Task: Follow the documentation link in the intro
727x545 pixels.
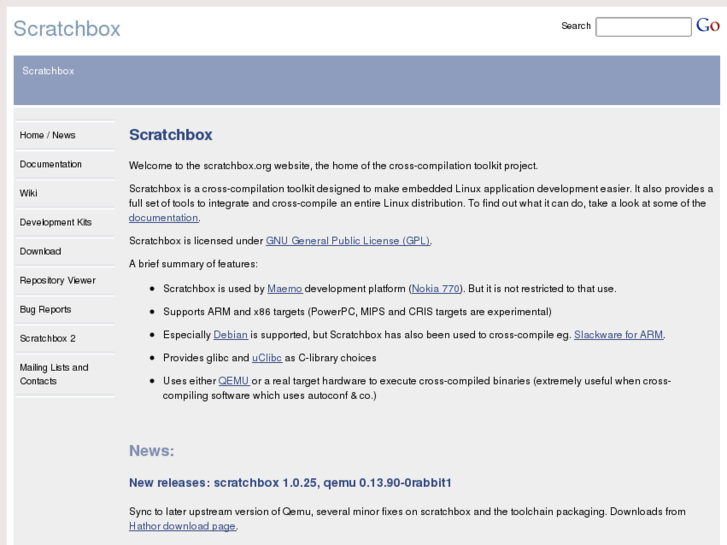Action: pyautogui.click(x=164, y=218)
